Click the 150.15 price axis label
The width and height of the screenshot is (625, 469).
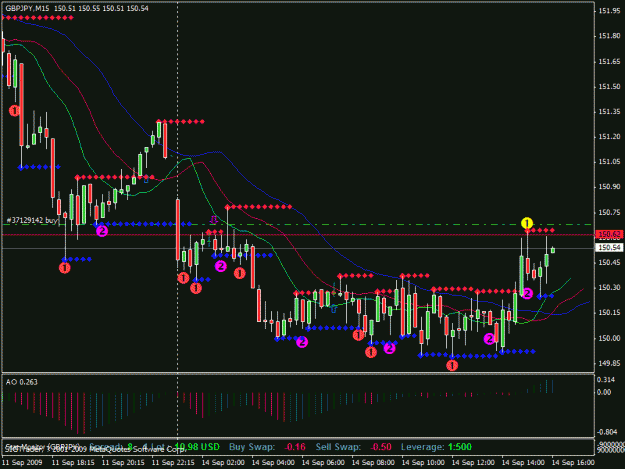pos(609,313)
